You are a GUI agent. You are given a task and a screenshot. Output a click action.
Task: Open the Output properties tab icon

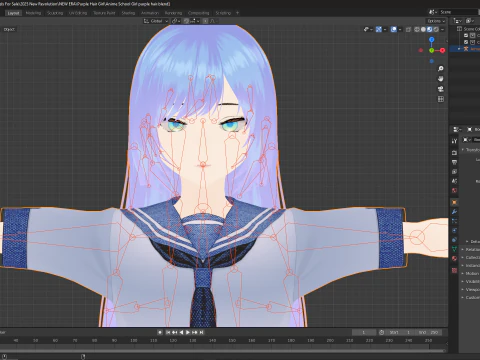[x=454, y=162]
